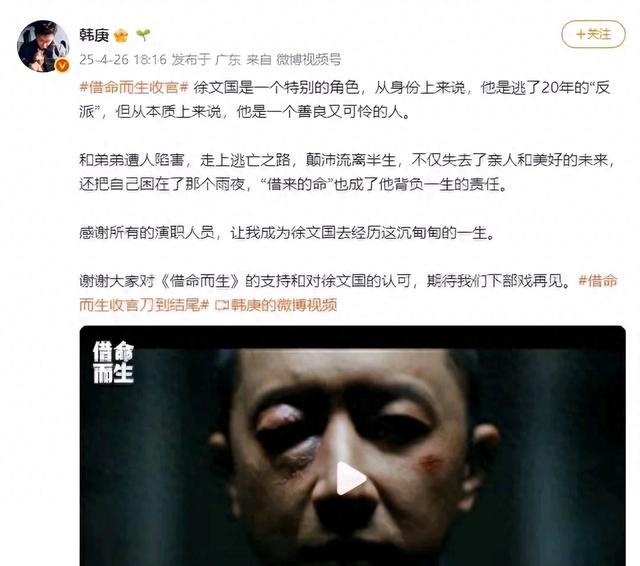The width and height of the screenshot is (640, 566).
Task: Click the crown membership icon
Action: 121,36
